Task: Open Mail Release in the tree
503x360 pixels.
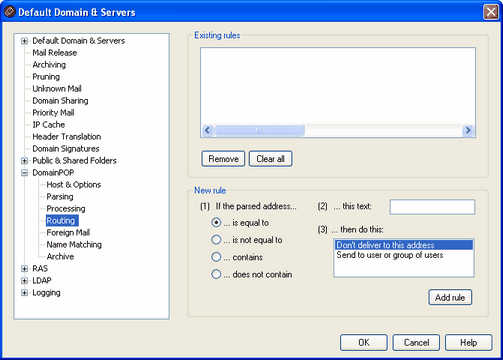Action: pyautogui.click(x=55, y=53)
